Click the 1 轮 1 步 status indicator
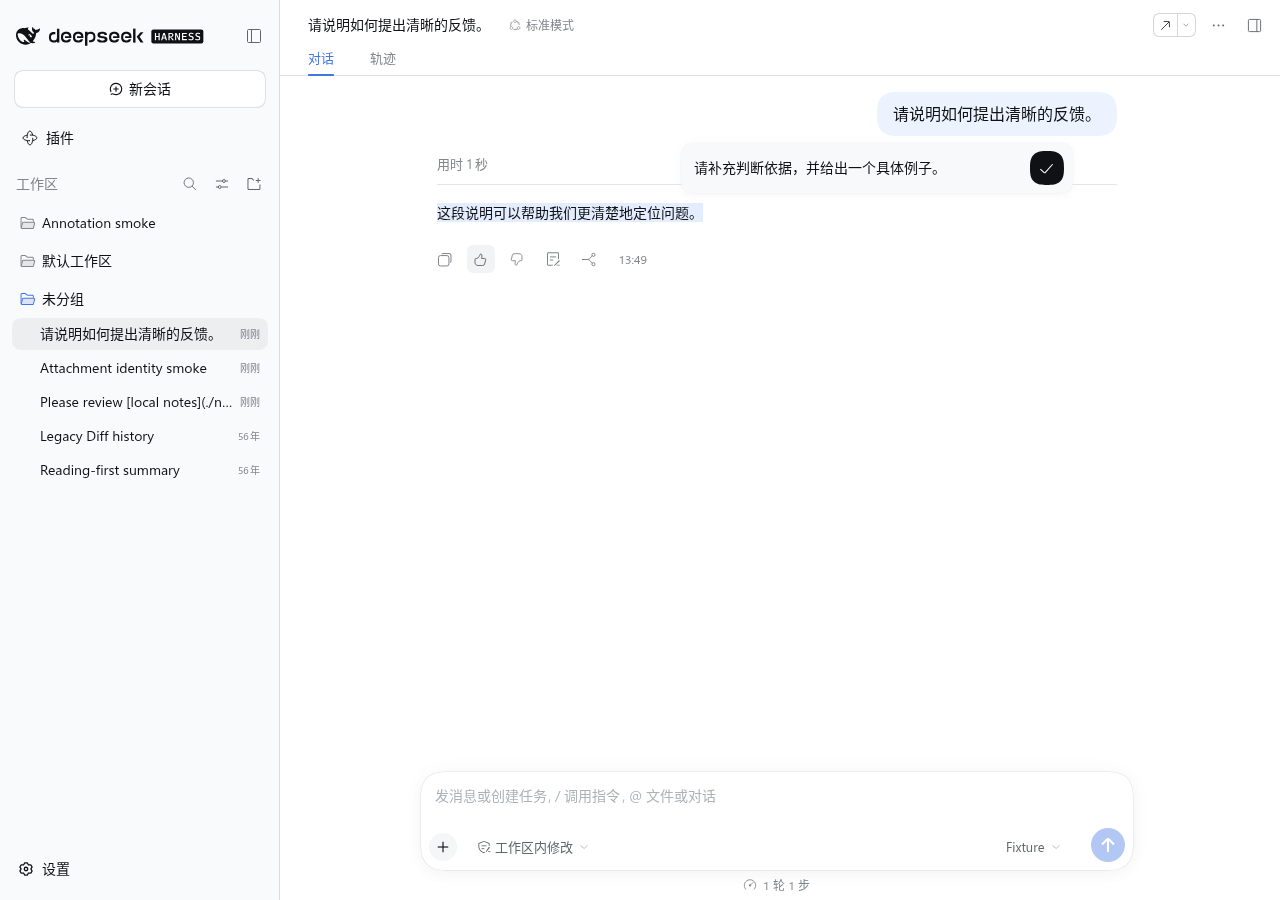1280x900 pixels. click(777, 885)
